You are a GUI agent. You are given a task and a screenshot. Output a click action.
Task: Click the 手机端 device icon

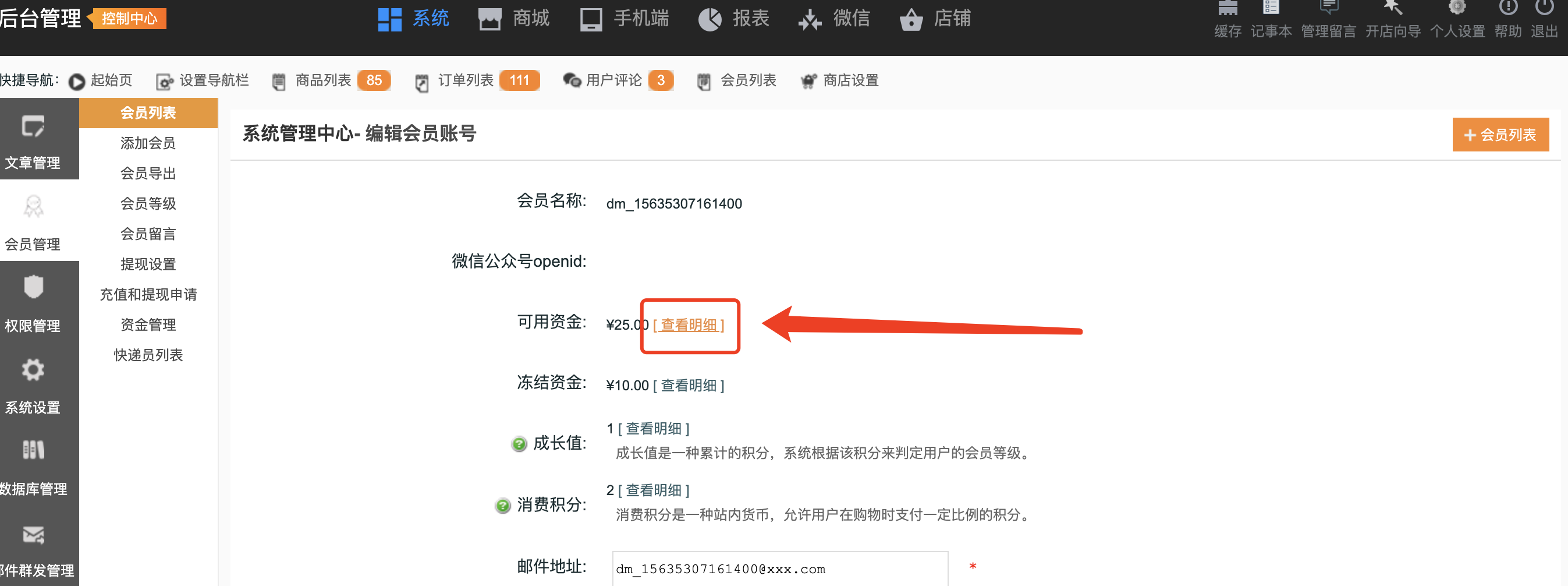590,19
